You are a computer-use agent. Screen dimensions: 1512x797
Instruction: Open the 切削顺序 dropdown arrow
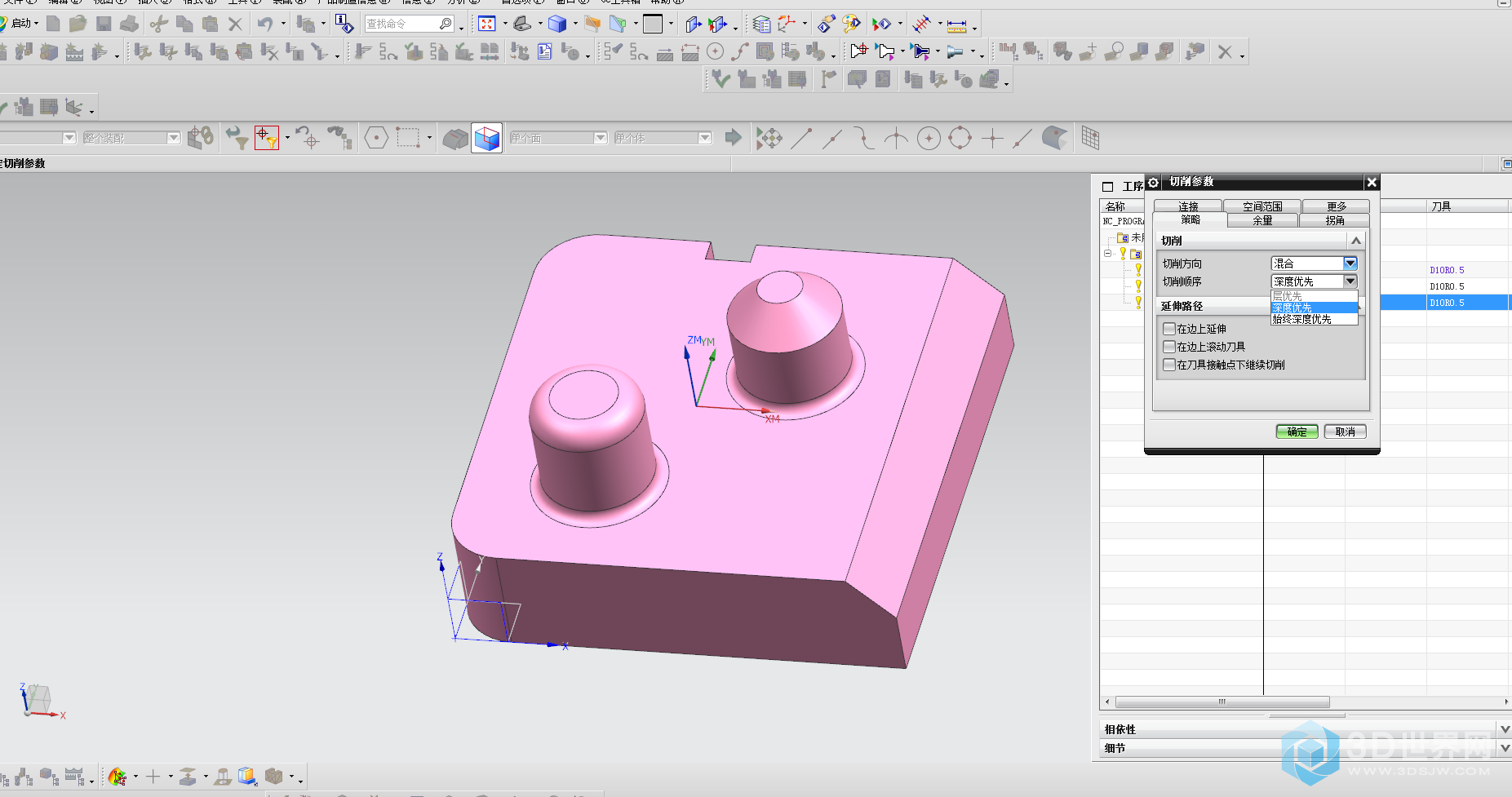(x=1350, y=281)
